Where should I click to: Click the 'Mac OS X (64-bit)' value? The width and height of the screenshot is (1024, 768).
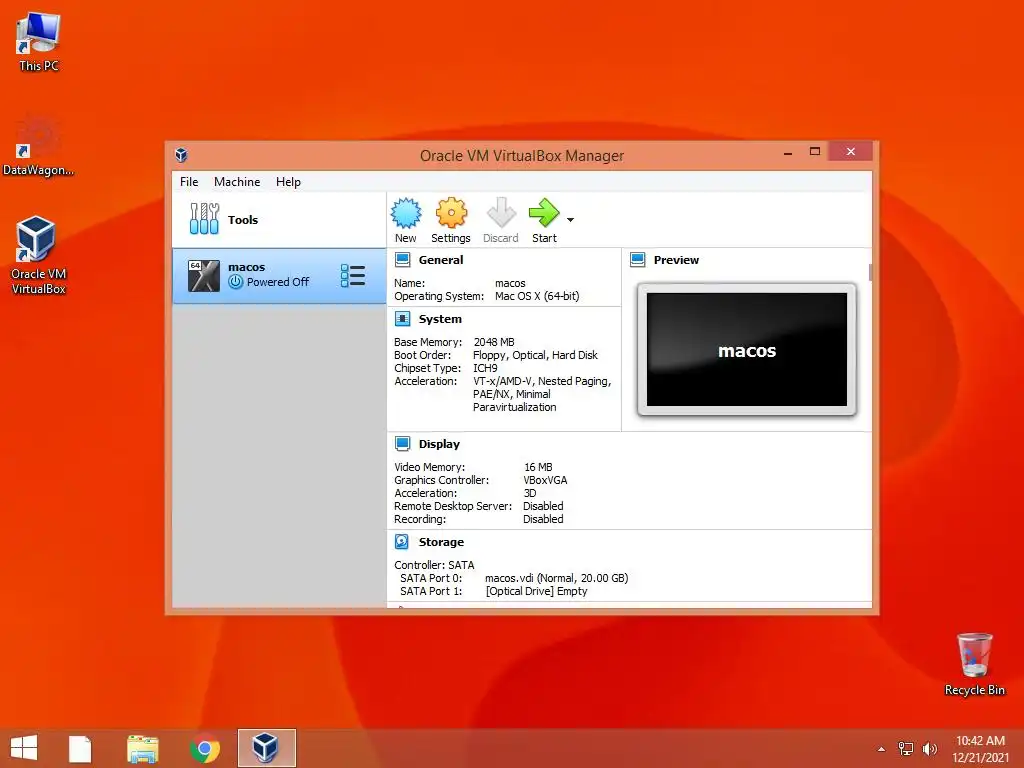point(537,296)
